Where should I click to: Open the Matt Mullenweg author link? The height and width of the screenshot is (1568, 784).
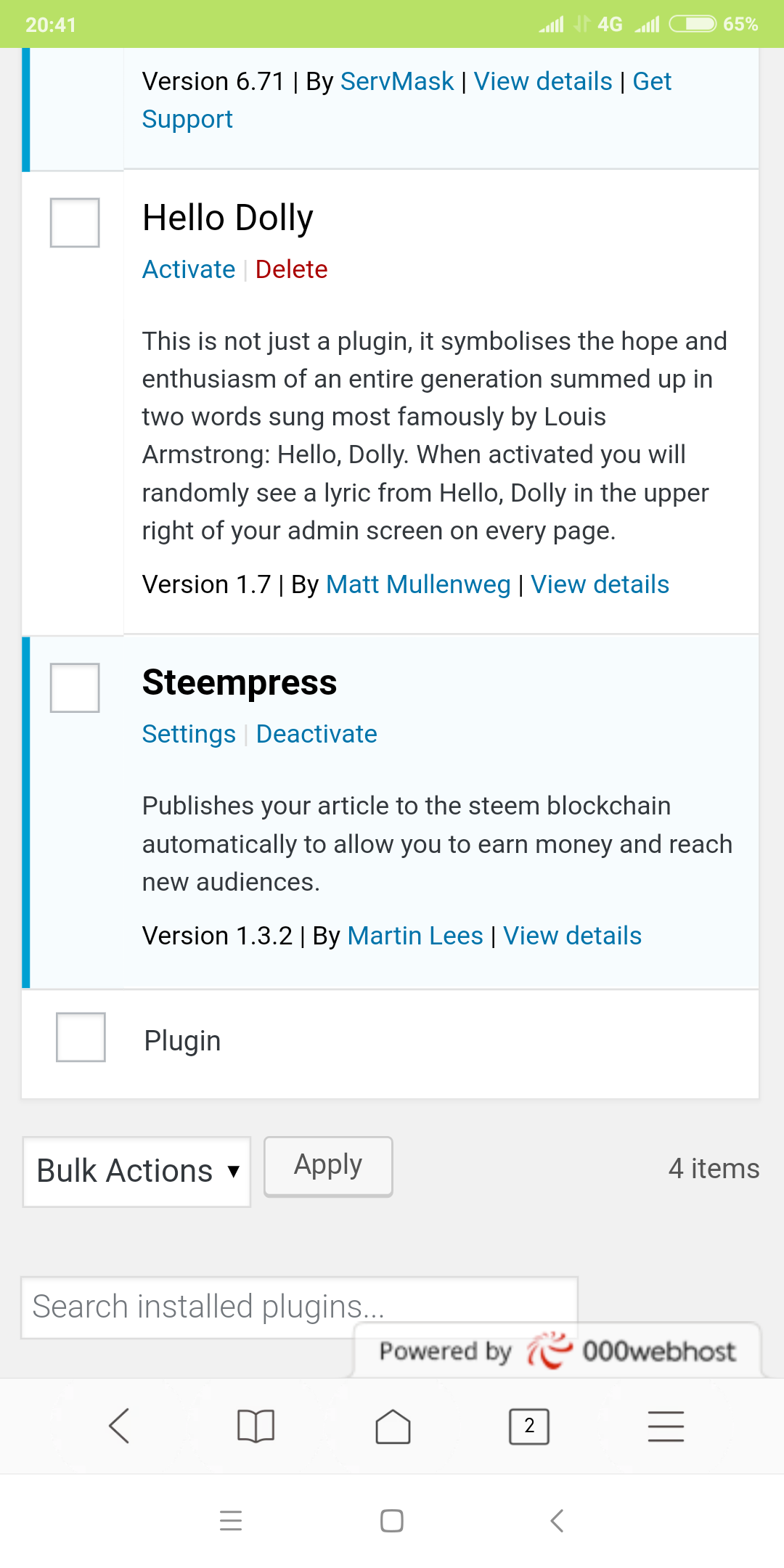click(x=418, y=584)
